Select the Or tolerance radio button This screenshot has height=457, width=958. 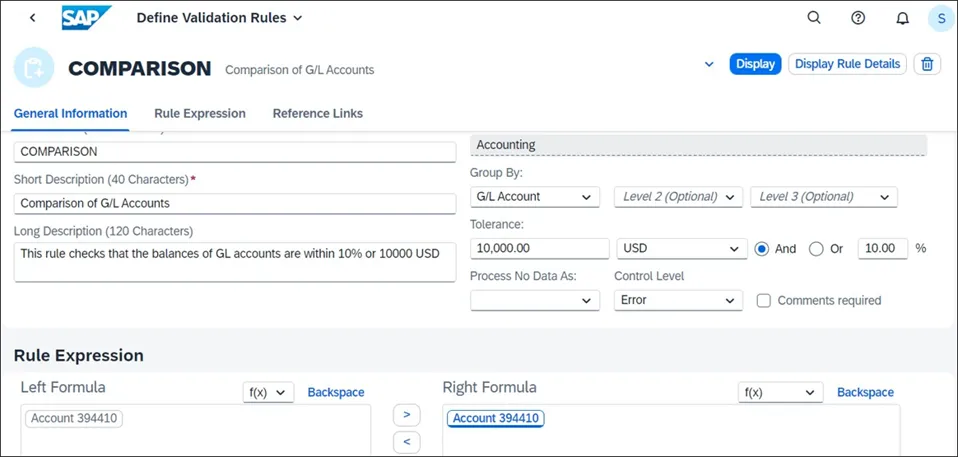(x=816, y=249)
